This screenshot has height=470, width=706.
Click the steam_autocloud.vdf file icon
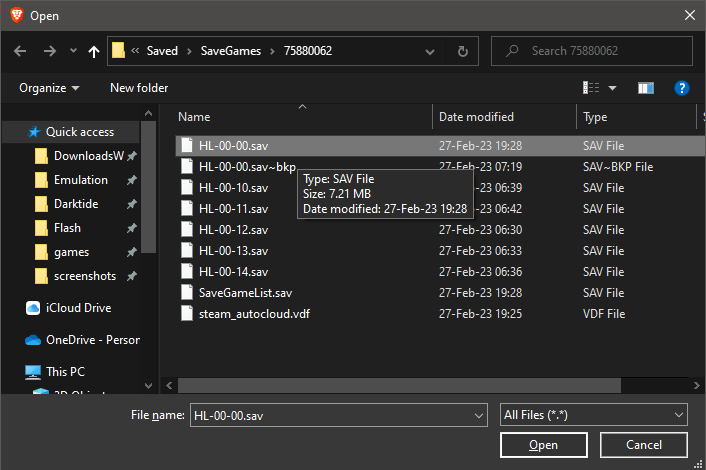point(186,313)
